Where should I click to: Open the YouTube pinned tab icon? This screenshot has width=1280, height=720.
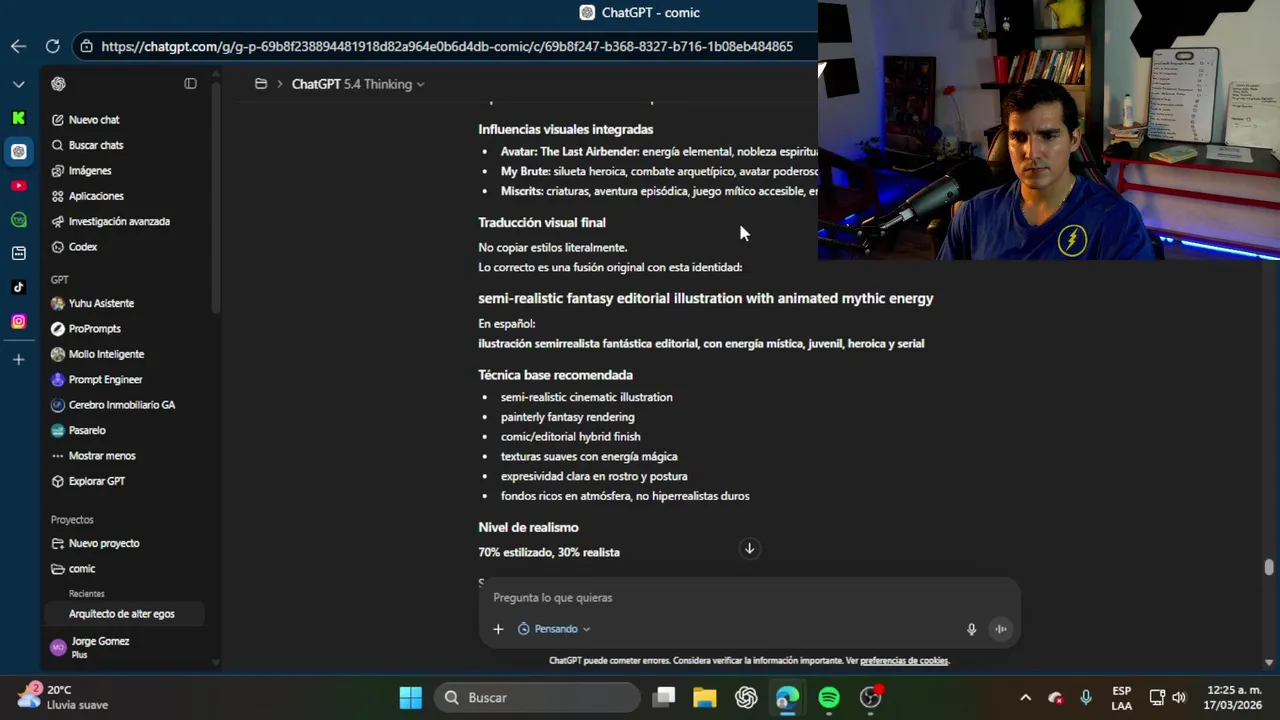pos(18,186)
